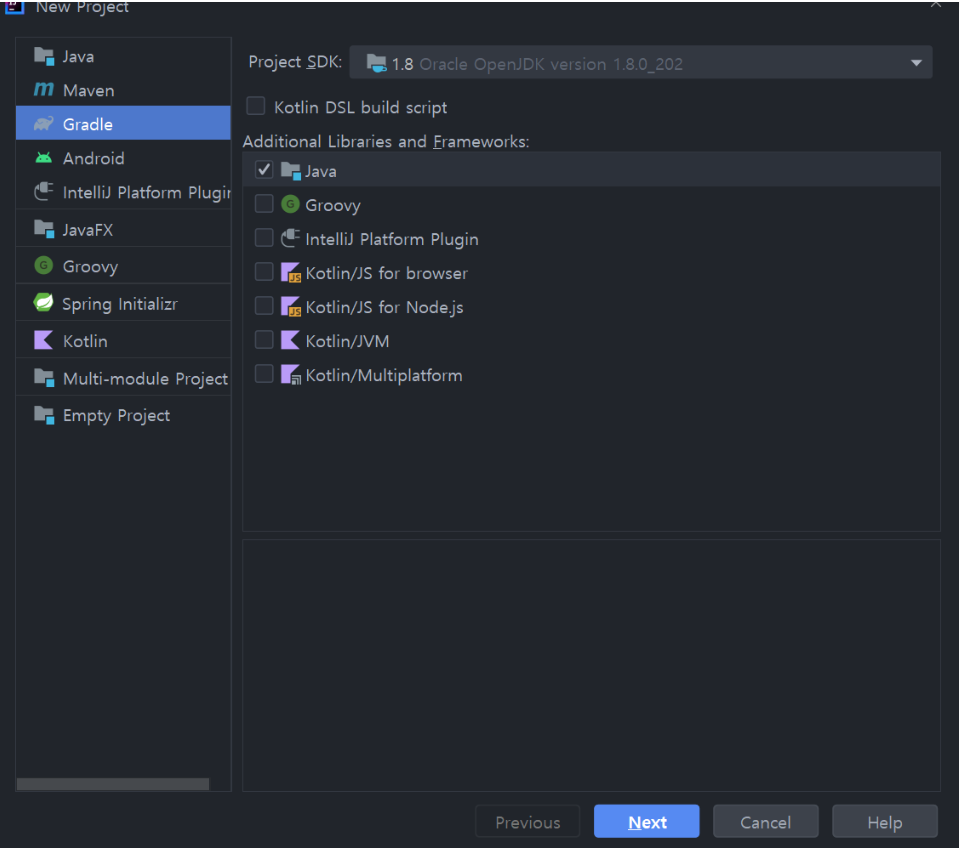Image resolution: width=960 pixels, height=848 pixels.
Task: Click the Multi-module Project folder icon
Action: [x=44, y=378]
